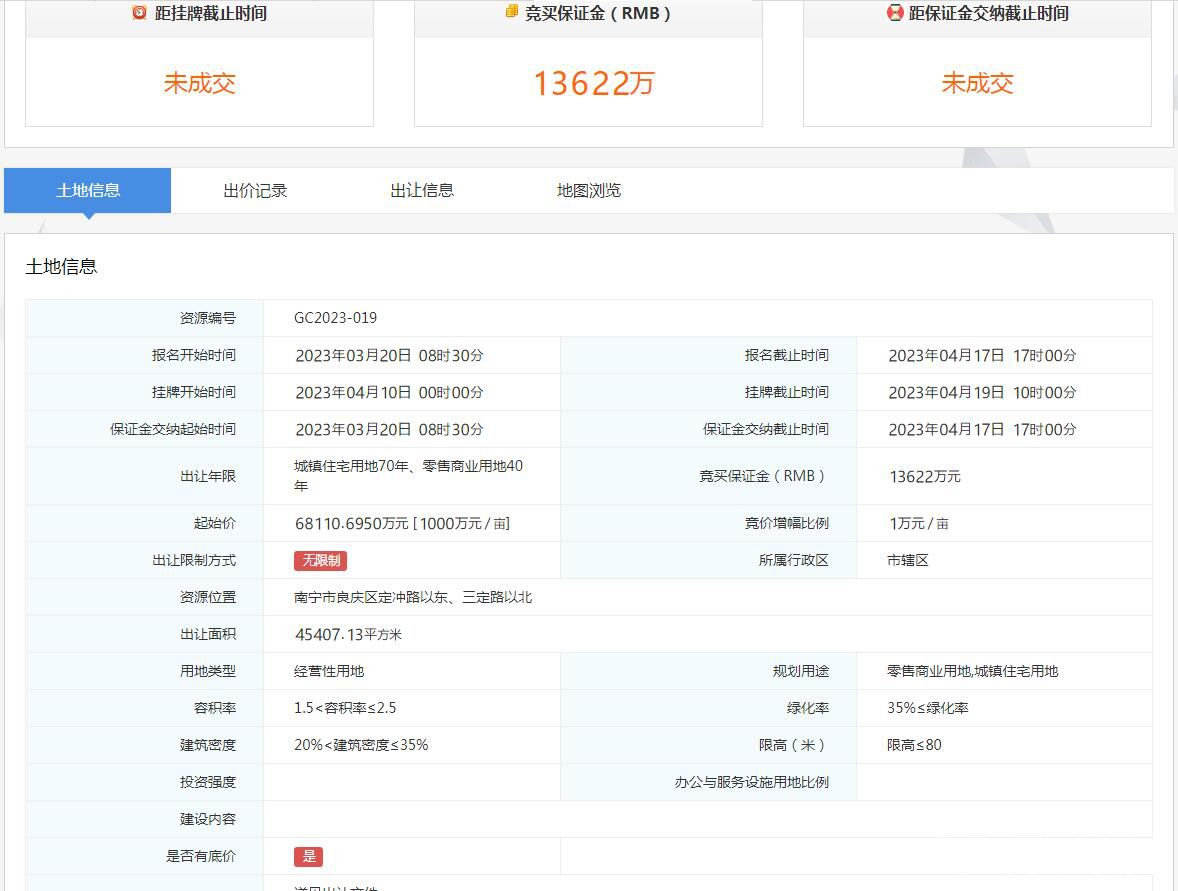Click the 13622万 deposit amount

coord(594,83)
